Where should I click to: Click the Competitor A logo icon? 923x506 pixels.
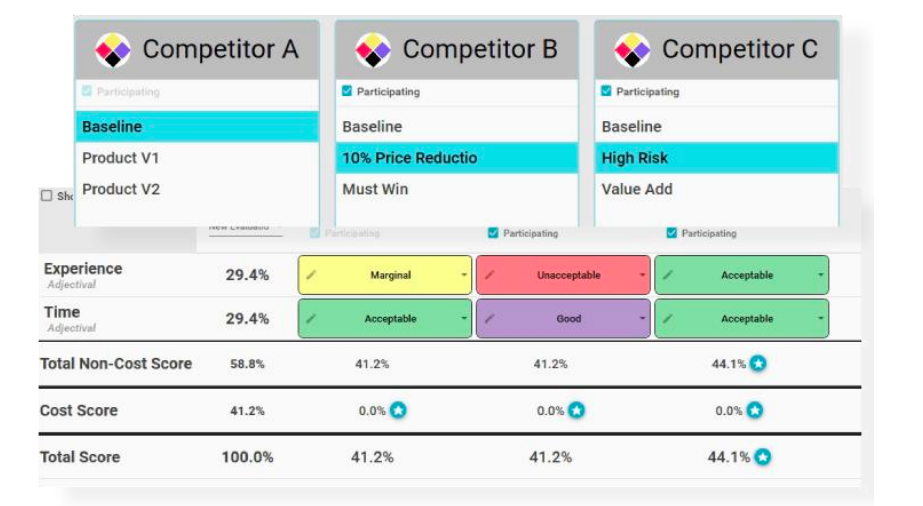(113, 49)
